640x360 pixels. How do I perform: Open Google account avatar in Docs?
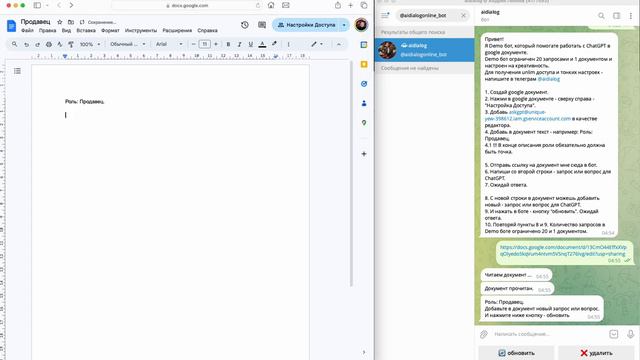(361, 25)
